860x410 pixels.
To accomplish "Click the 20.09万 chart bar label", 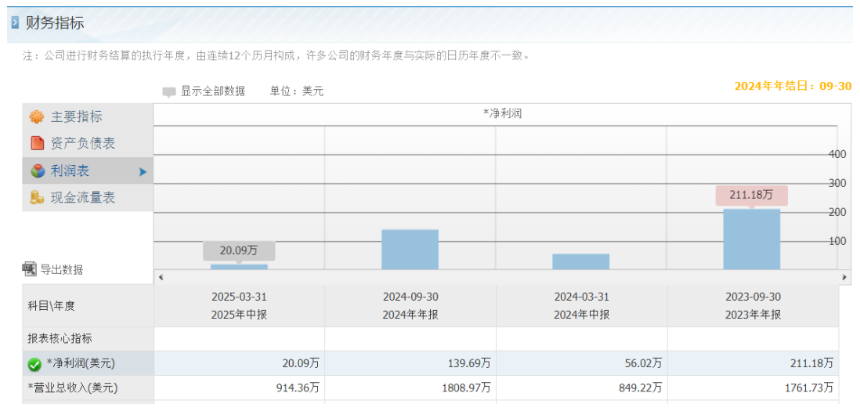I will tap(239, 250).
